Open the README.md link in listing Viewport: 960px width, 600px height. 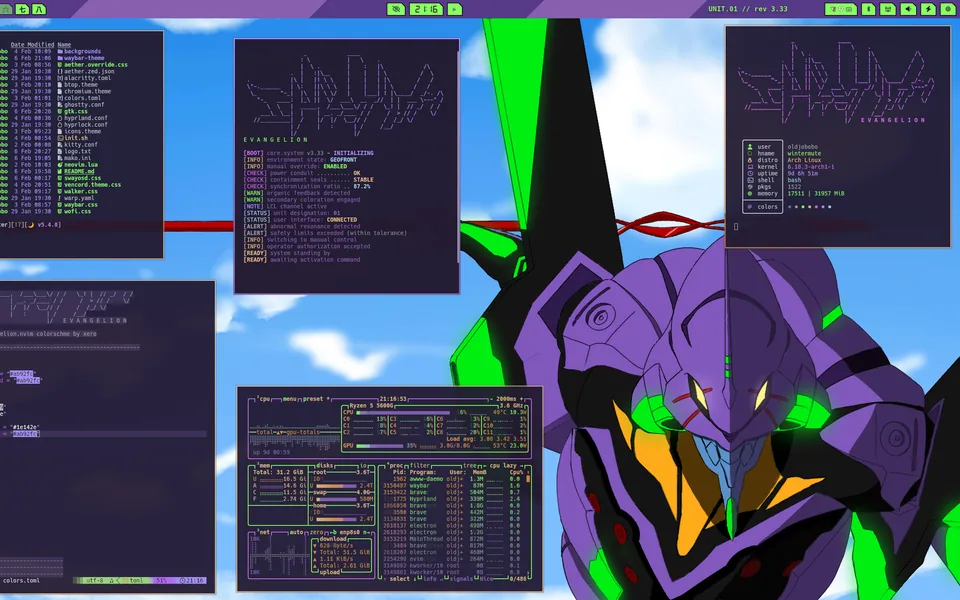[x=80, y=171]
